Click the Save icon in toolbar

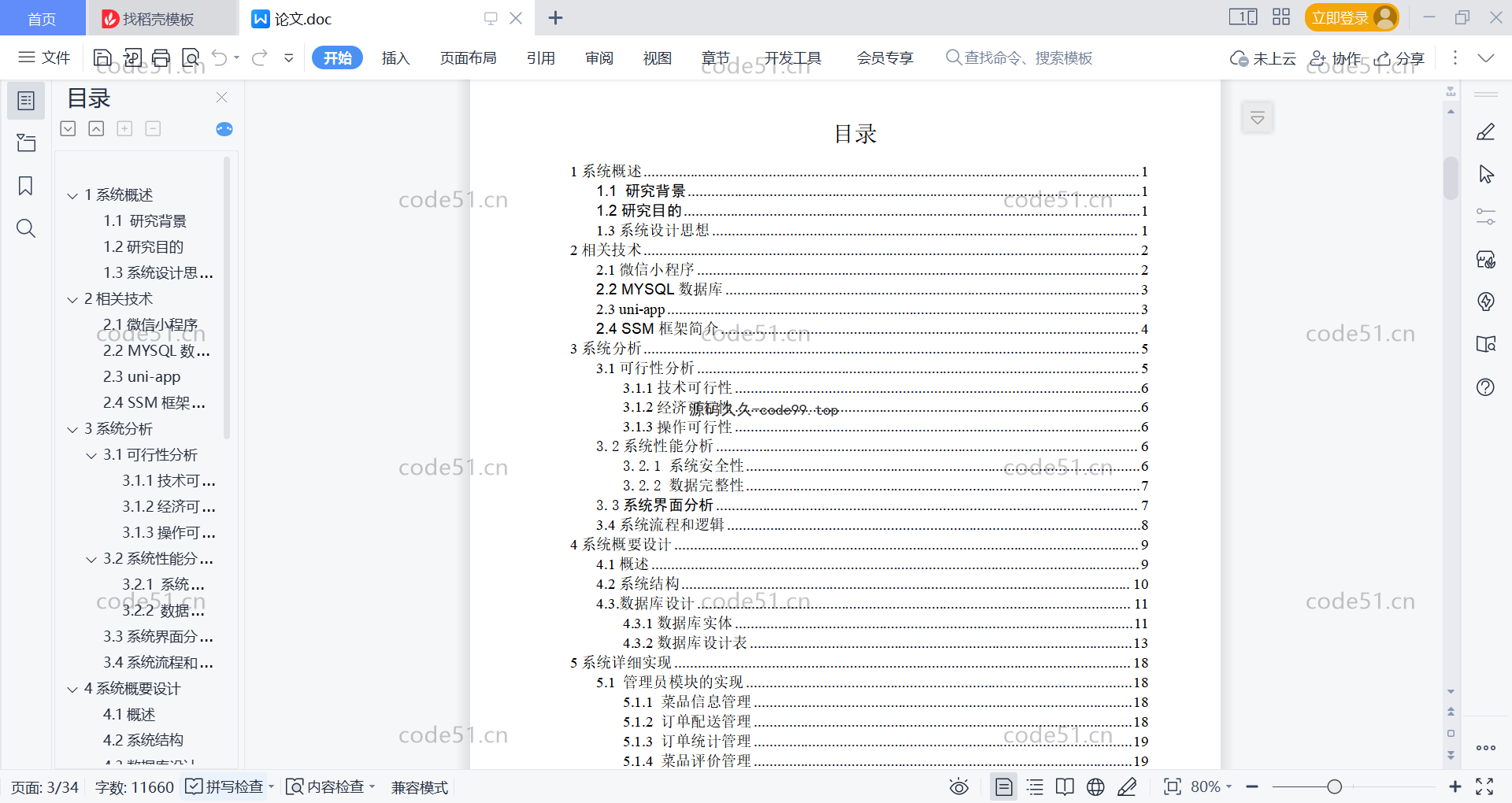(102, 57)
